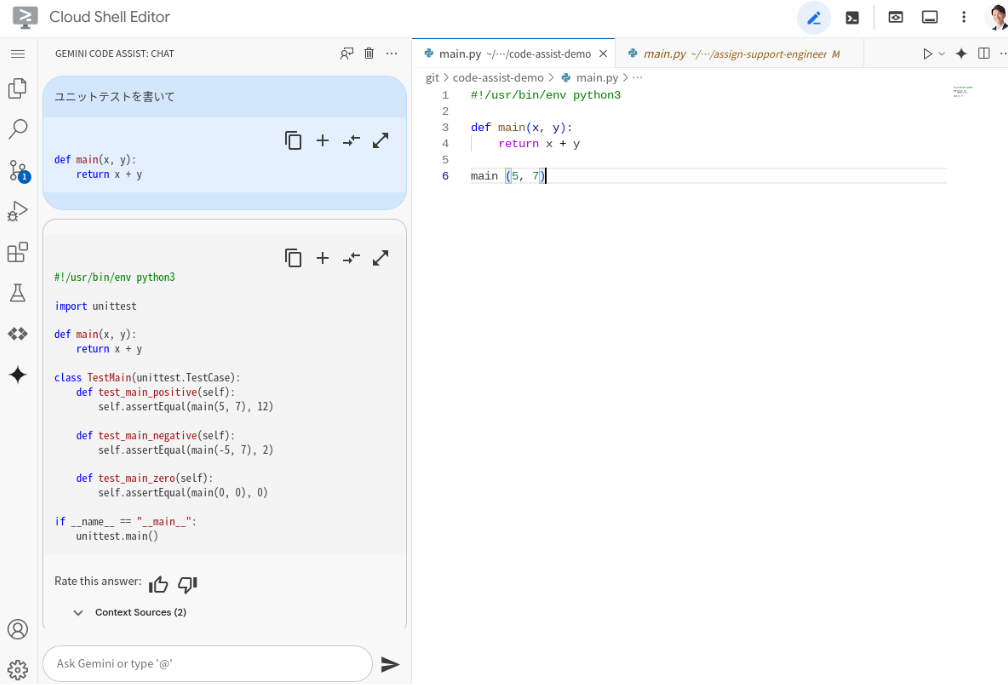The height and width of the screenshot is (685, 1008).
Task: Click in the Ask Gemini input field
Action: click(207, 664)
